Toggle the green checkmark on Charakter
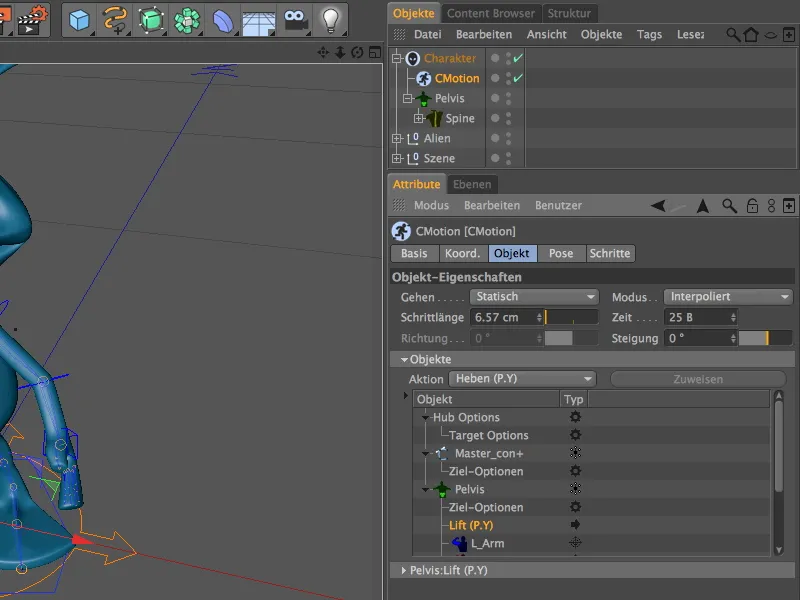The image size is (800, 600). 517,58
